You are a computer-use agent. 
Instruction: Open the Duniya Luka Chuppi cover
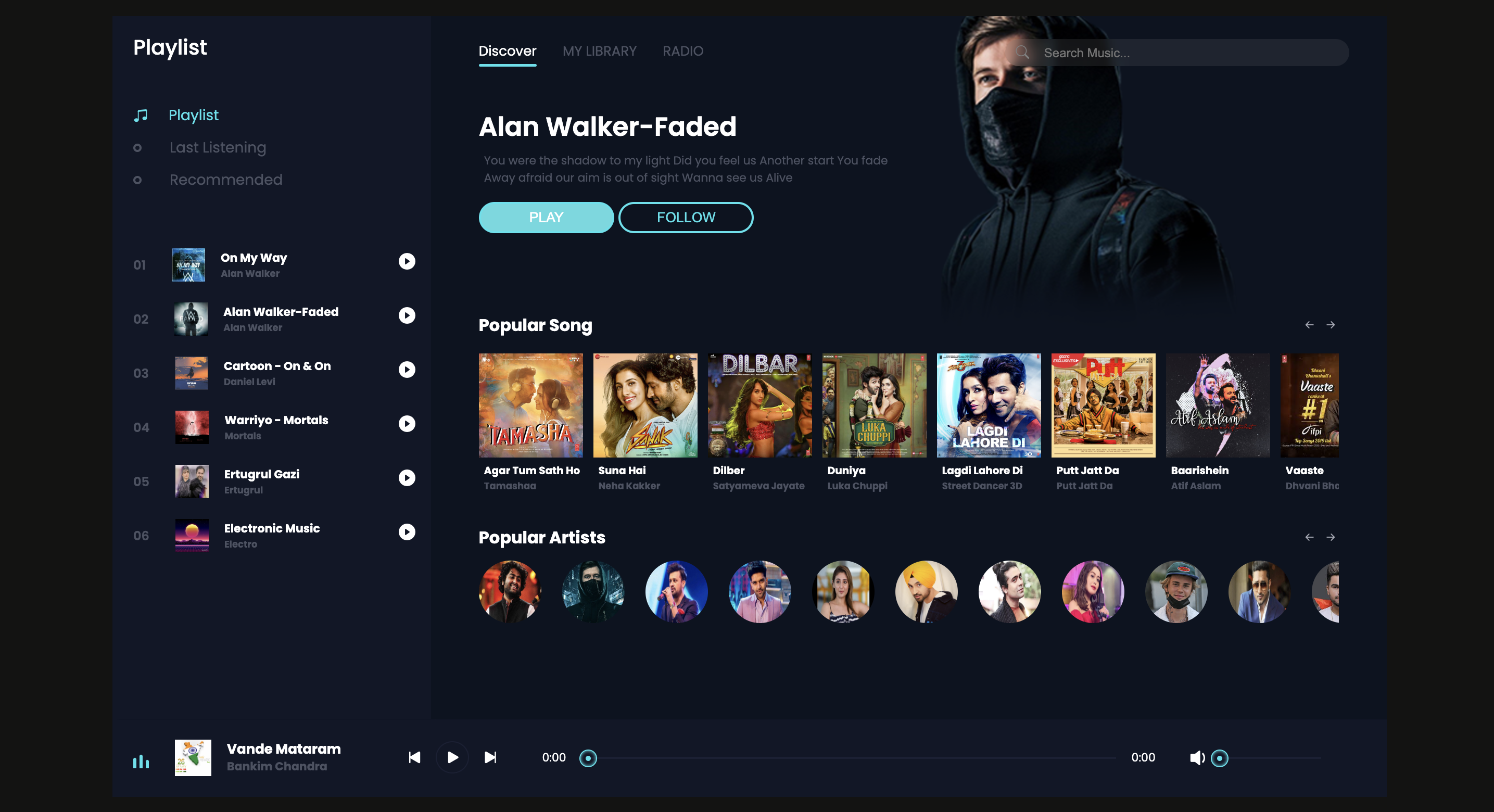coord(874,405)
